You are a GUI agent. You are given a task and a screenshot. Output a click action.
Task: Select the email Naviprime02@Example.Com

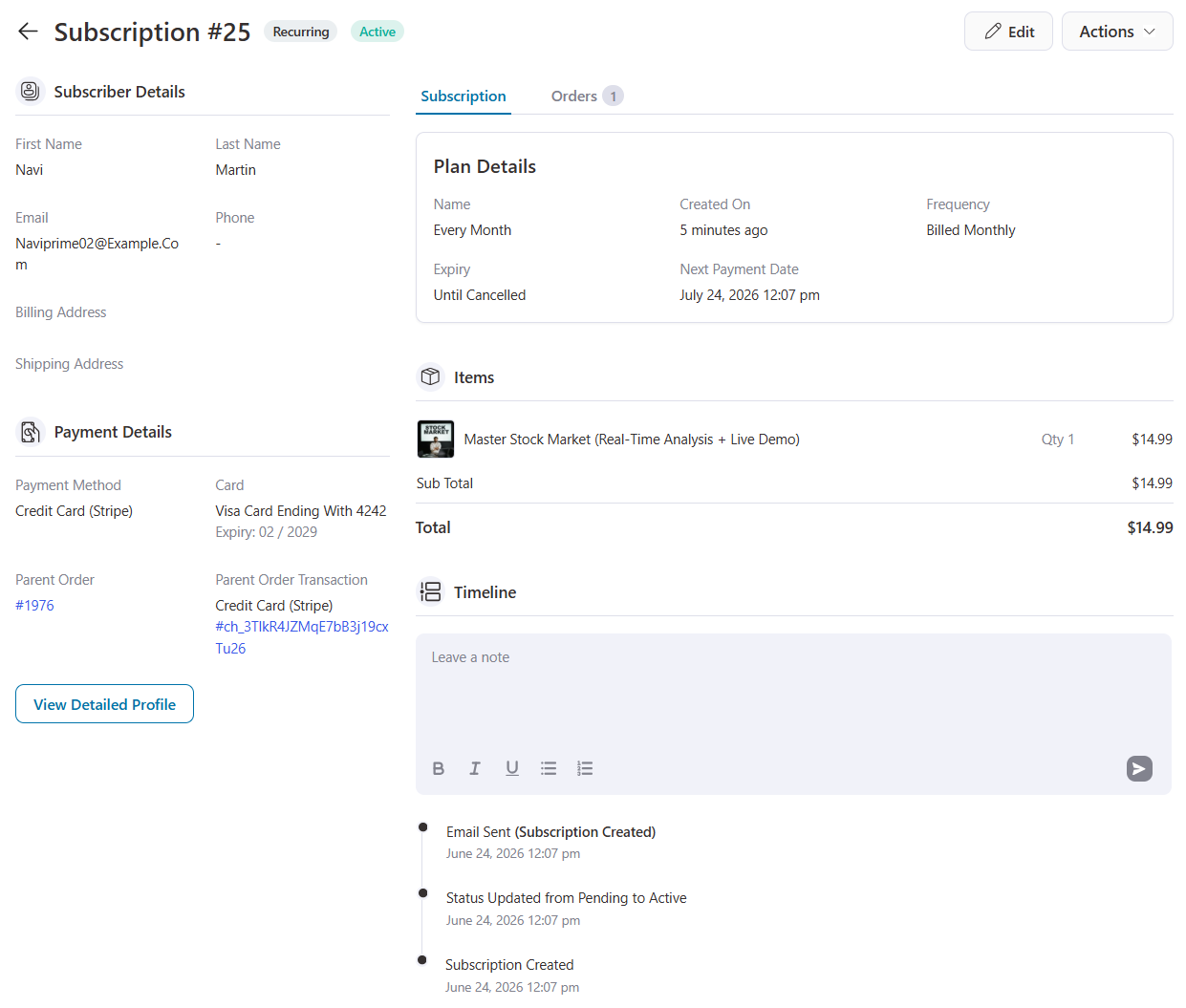tap(97, 254)
